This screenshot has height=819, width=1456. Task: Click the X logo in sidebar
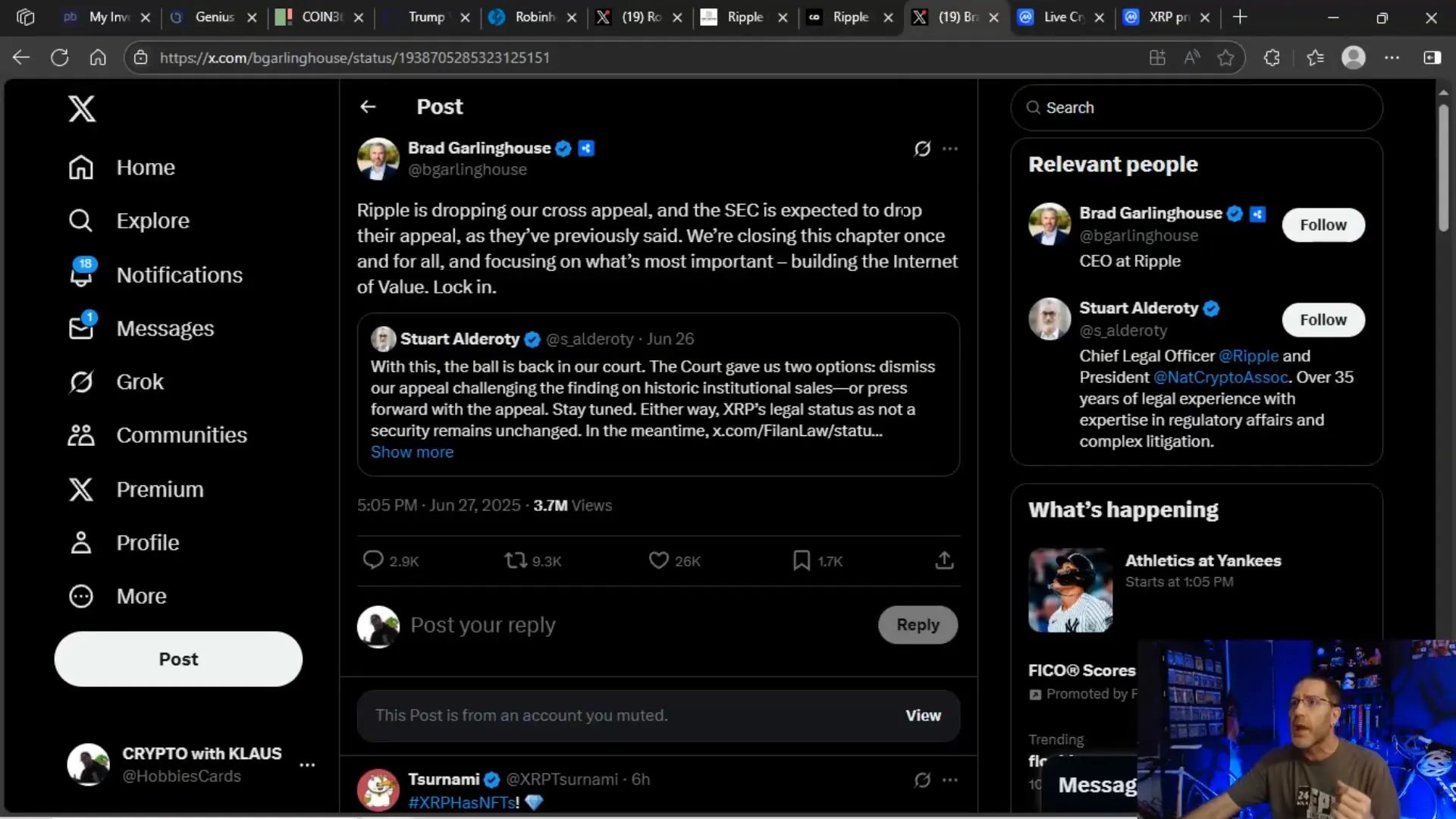pos(82,108)
